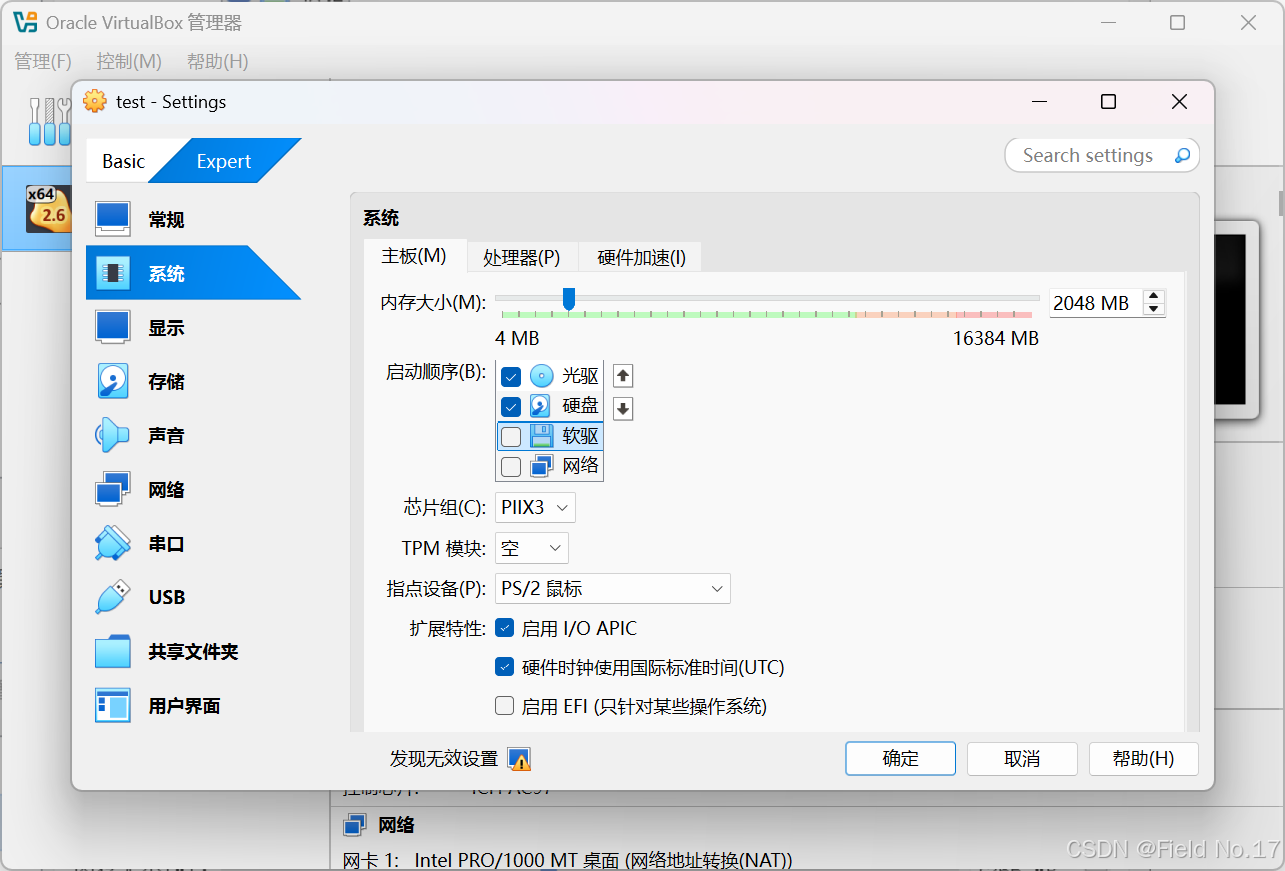
Task: Select 网络 network boot entry
Action: [x=550, y=466]
